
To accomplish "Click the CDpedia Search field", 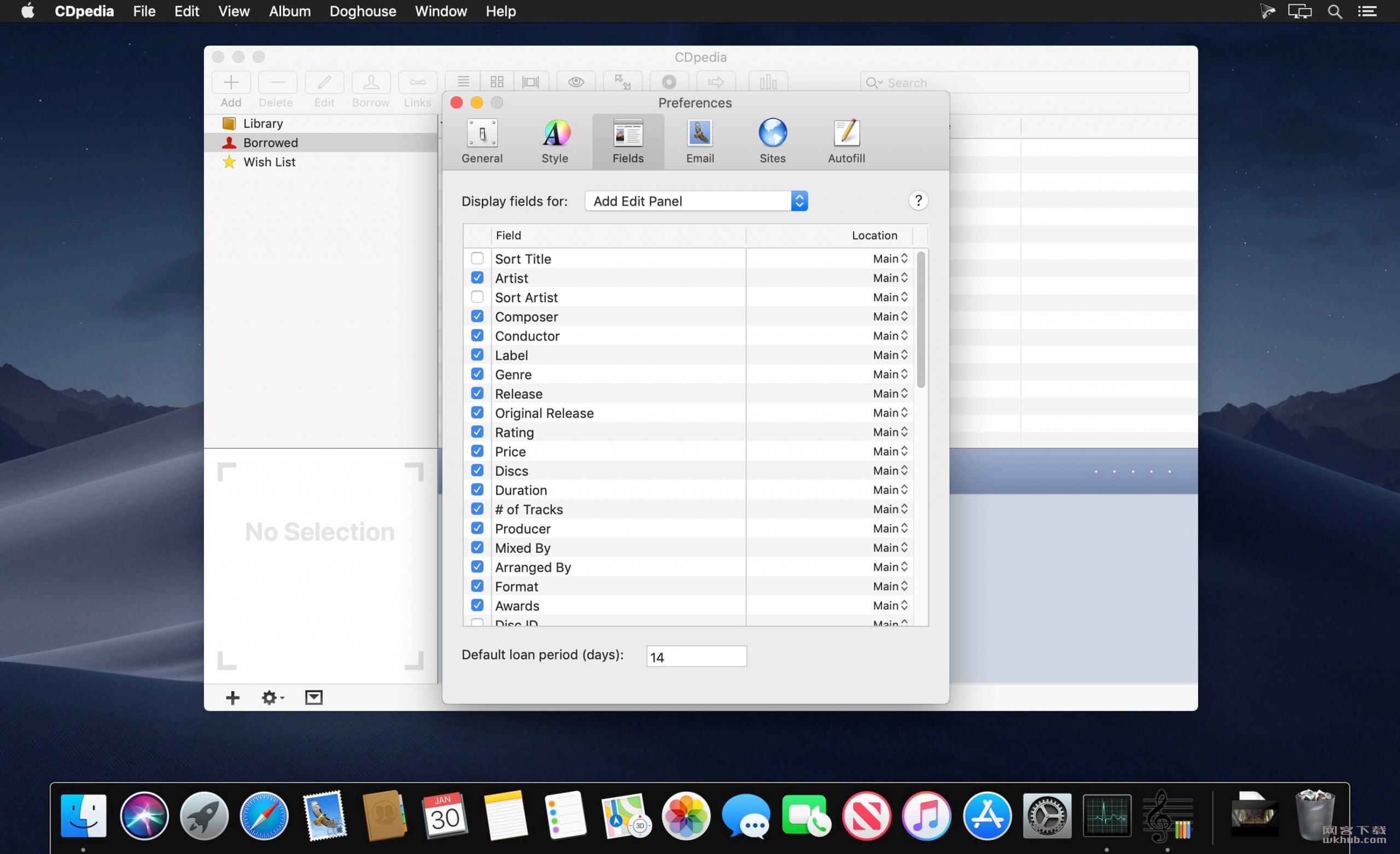I will pyautogui.click(x=1024, y=83).
